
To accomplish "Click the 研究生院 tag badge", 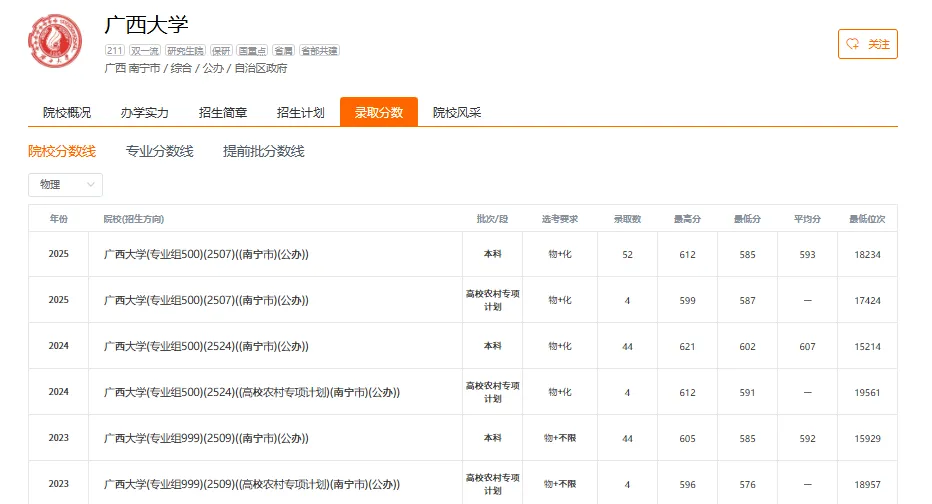I will [x=185, y=51].
